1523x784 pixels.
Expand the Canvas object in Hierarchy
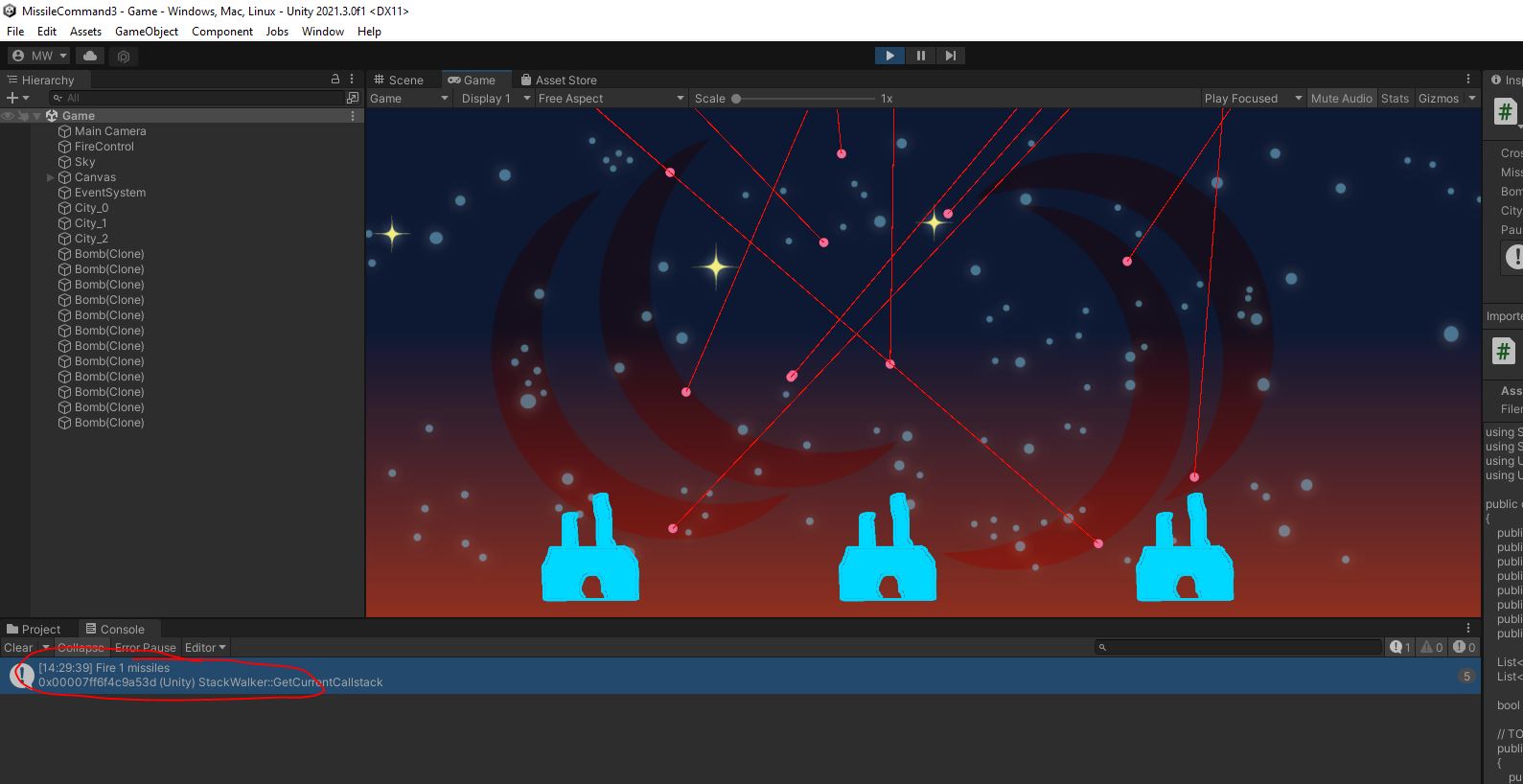[51, 177]
